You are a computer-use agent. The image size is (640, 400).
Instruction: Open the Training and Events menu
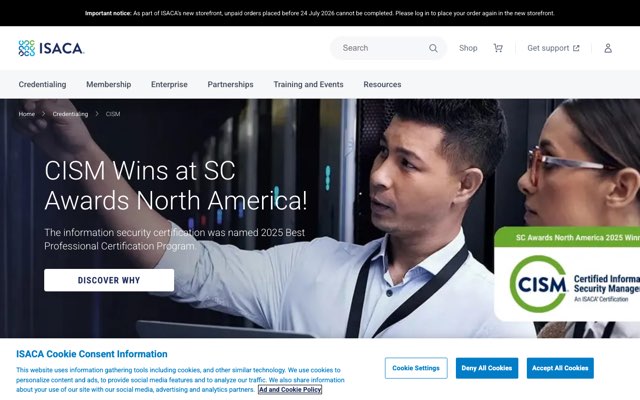(x=308, y=84)
